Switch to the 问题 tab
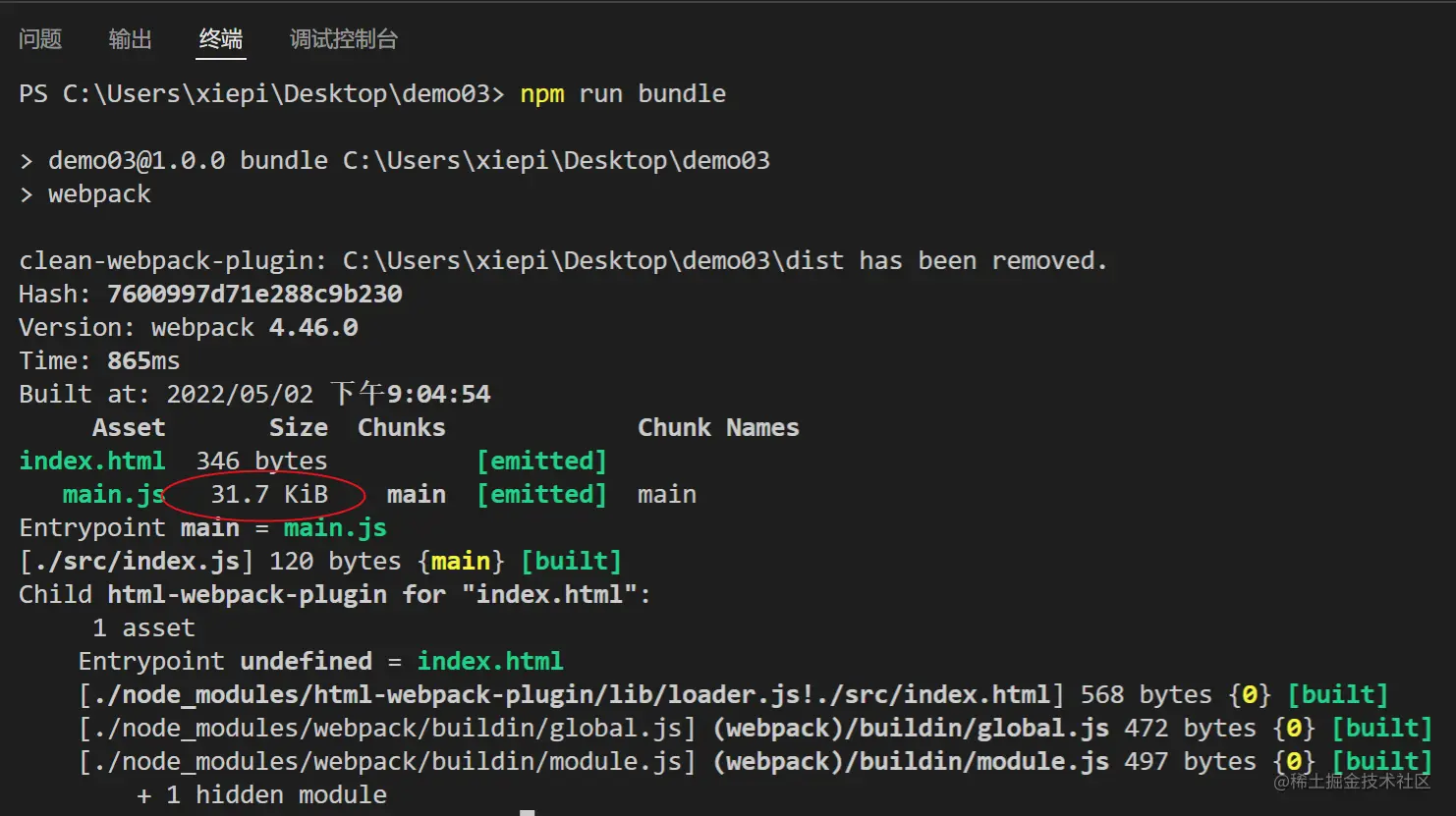The width and height of the screenshot is (1456, 816). pos(40,39)
